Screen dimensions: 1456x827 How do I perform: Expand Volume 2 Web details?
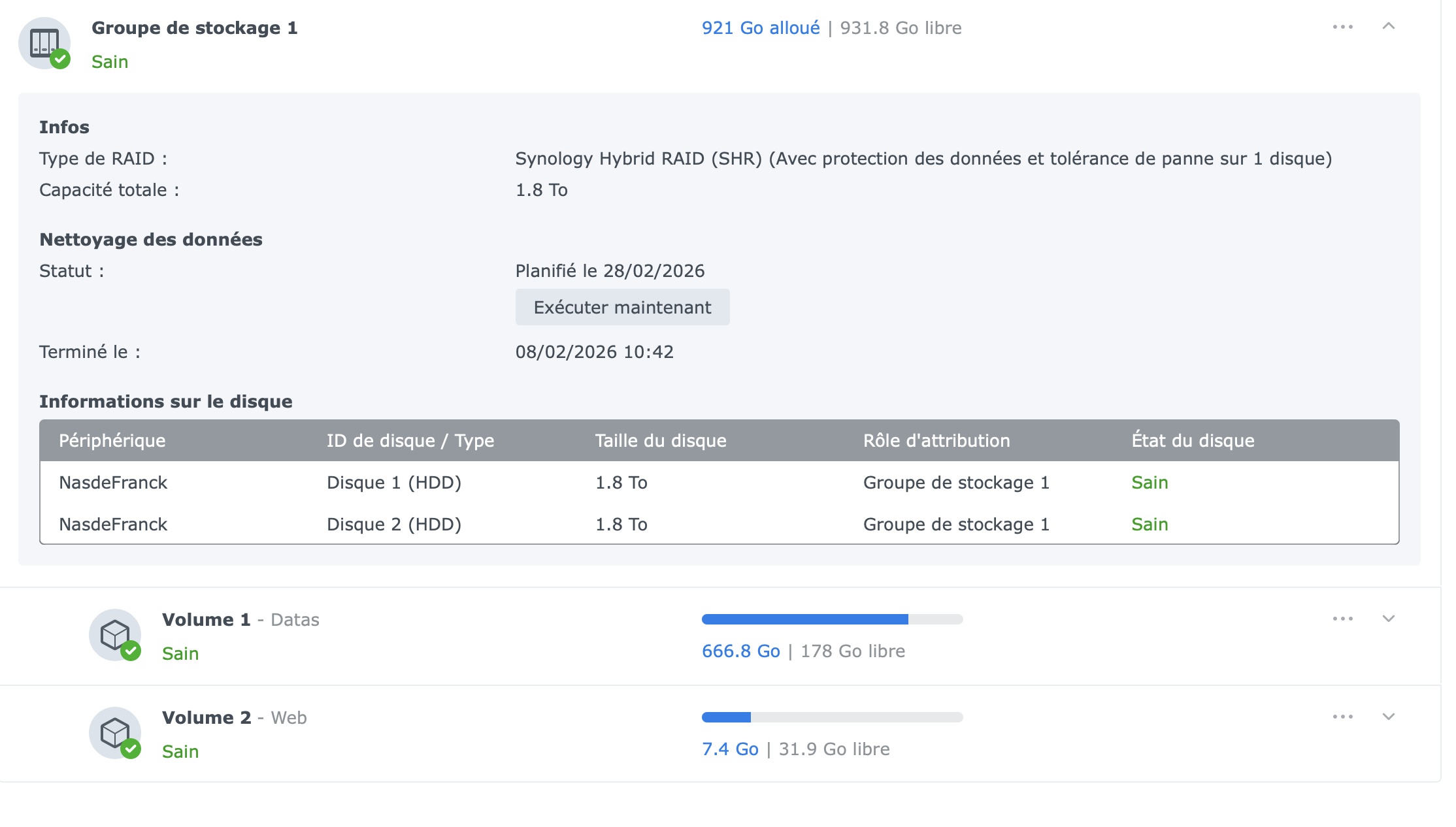click(x=1389, y=717)
